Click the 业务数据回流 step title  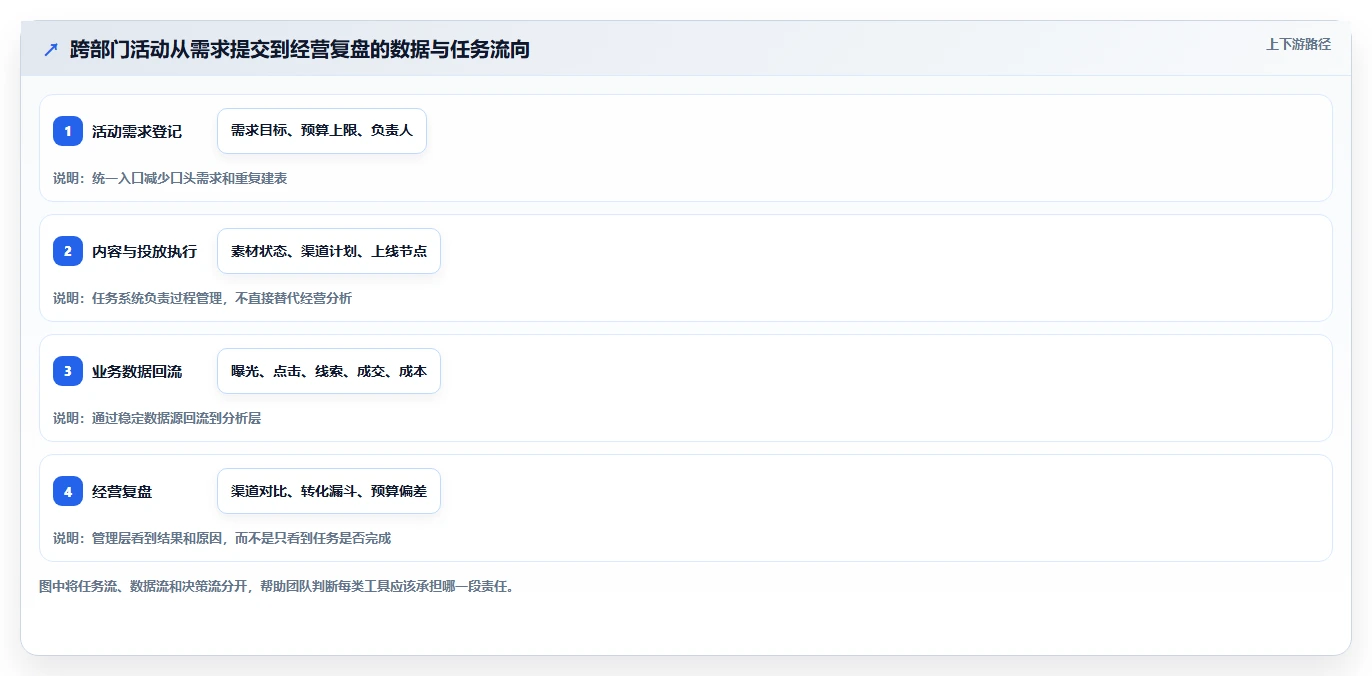[x=137, y=371]
